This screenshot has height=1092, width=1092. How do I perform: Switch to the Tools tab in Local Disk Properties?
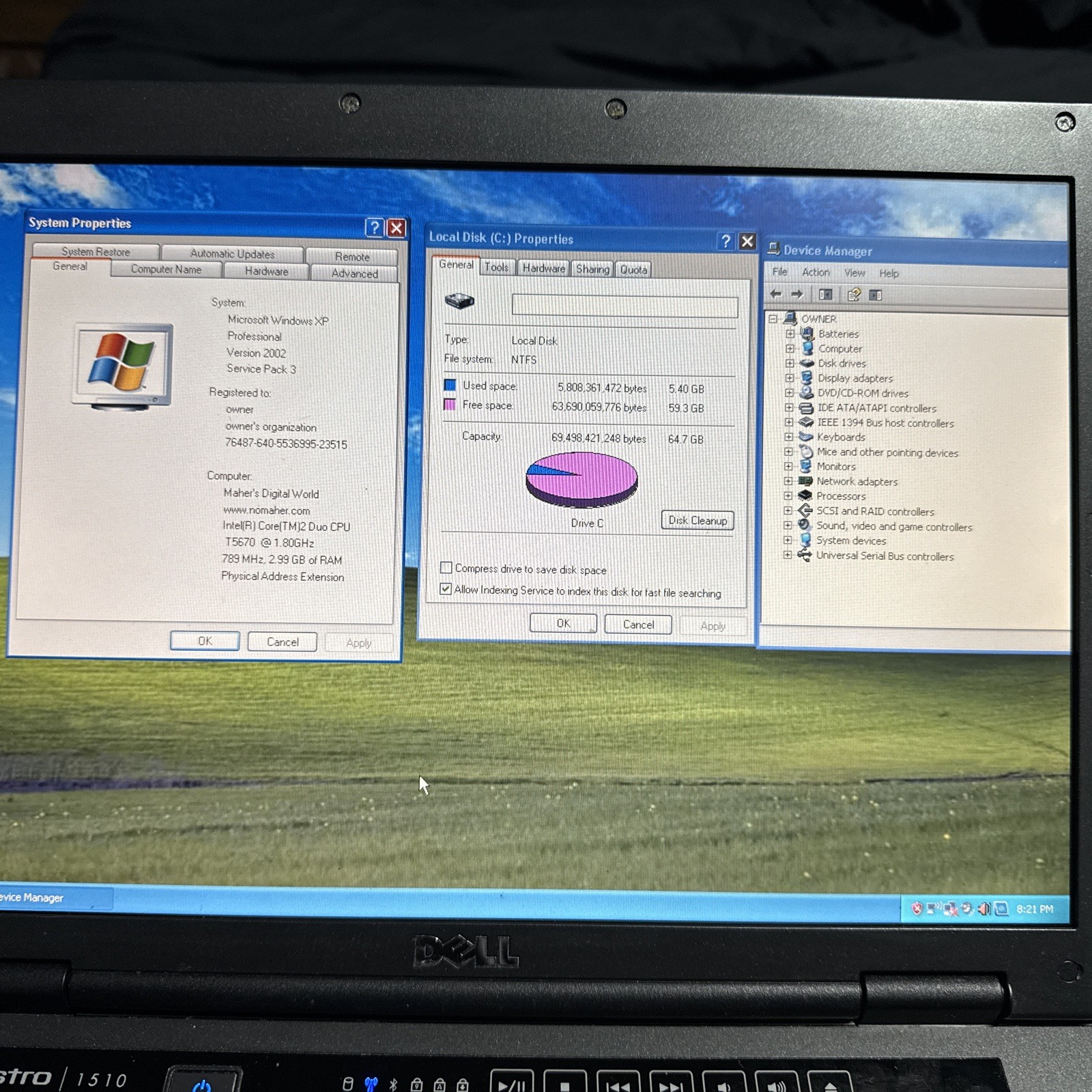[496, 268]
